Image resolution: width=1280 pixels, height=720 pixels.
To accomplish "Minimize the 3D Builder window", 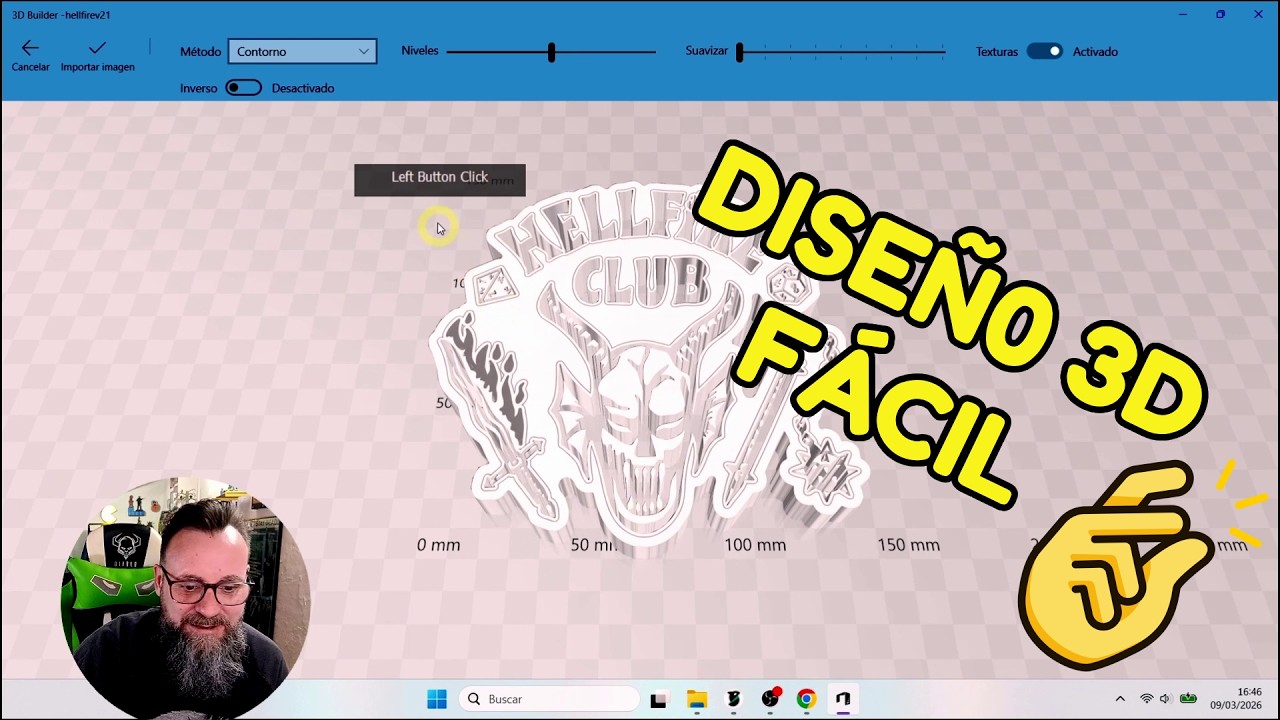I will pyautogui.click(x=1182, y=14).
